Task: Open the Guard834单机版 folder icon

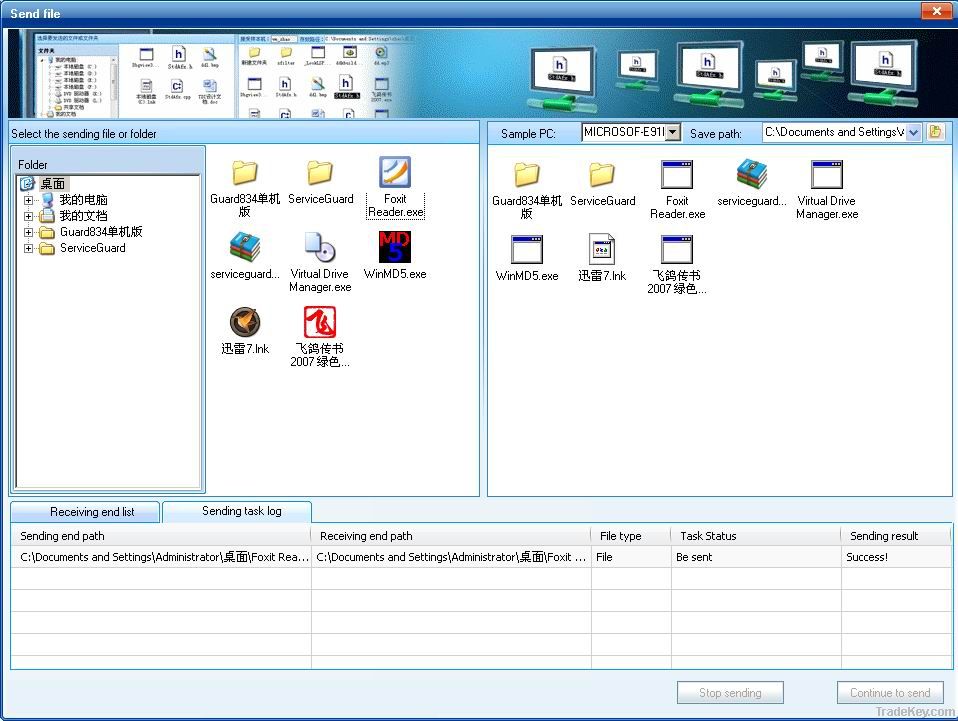Action: pos(244,173)
